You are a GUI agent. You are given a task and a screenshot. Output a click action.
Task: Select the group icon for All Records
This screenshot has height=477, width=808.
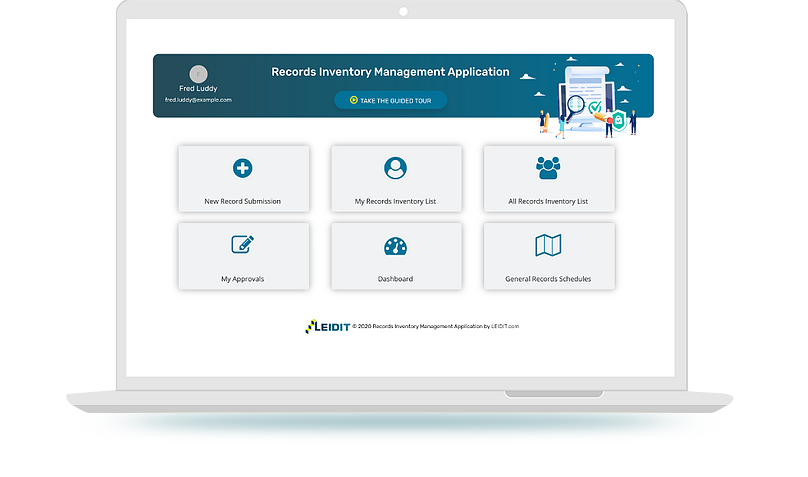pos(548,168)
